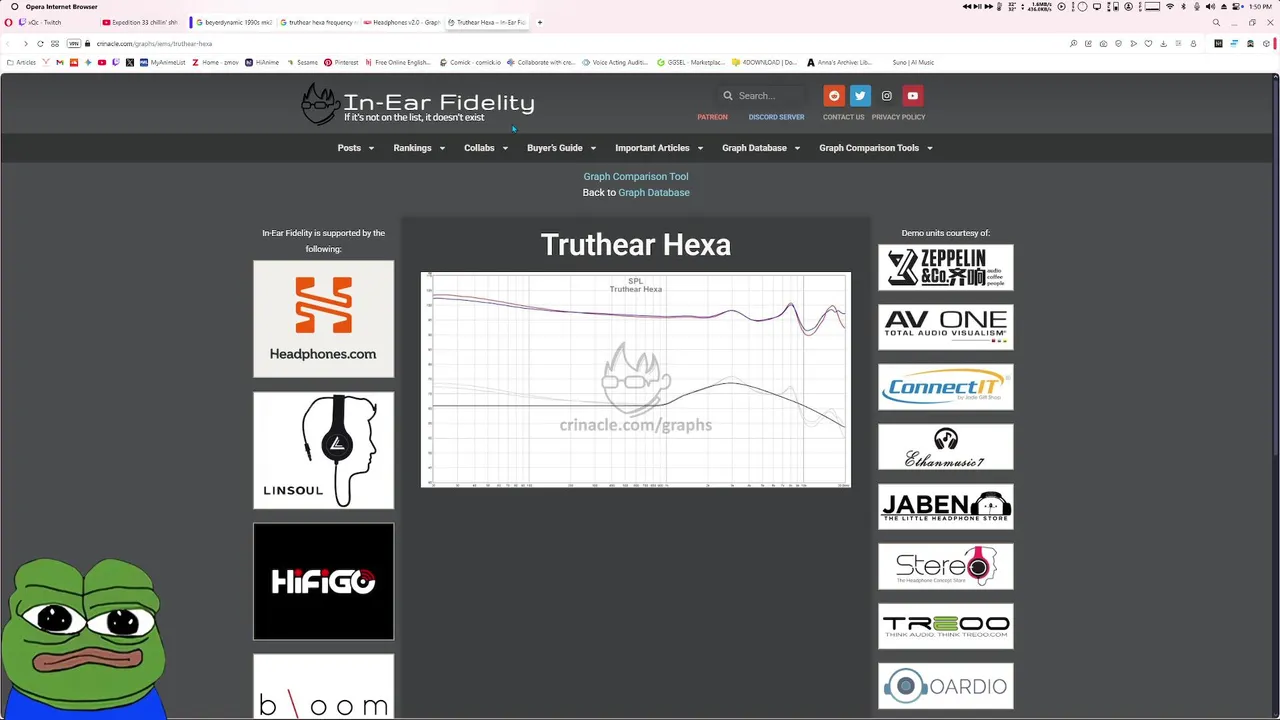Expand the Posts menu
The height and width of the screenshot is (720, 1280).
[x=356, y=148]
